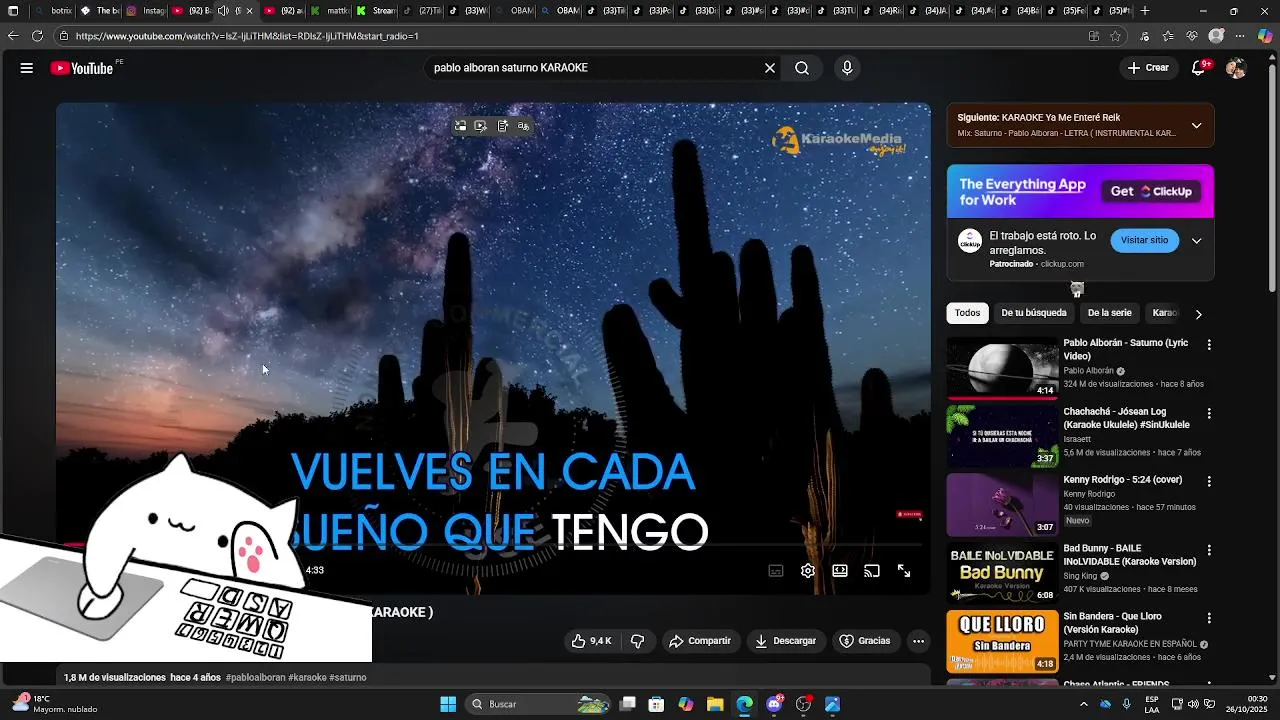Mute the tab via speaker icon

tap(223, 11)
